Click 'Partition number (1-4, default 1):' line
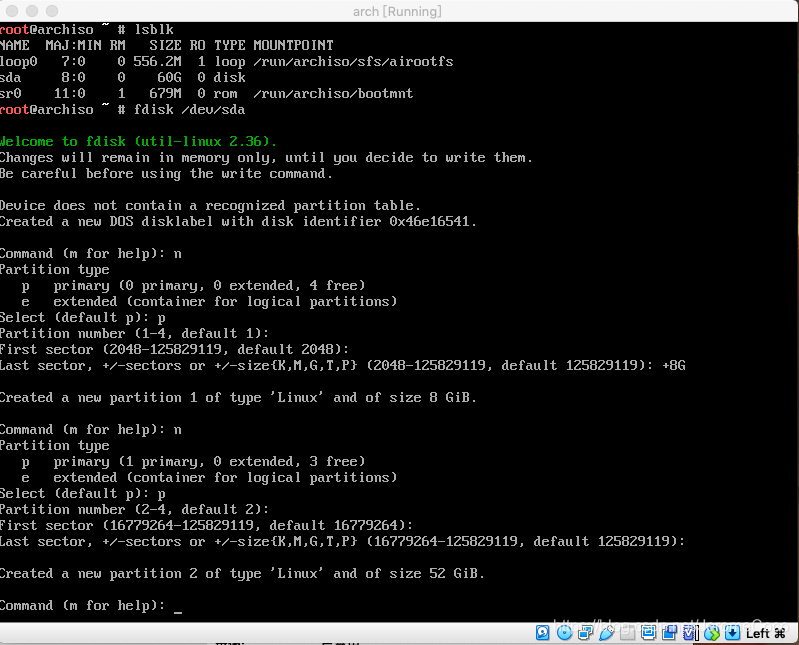Viewport: 799px width, 645px height. [135, 334]
